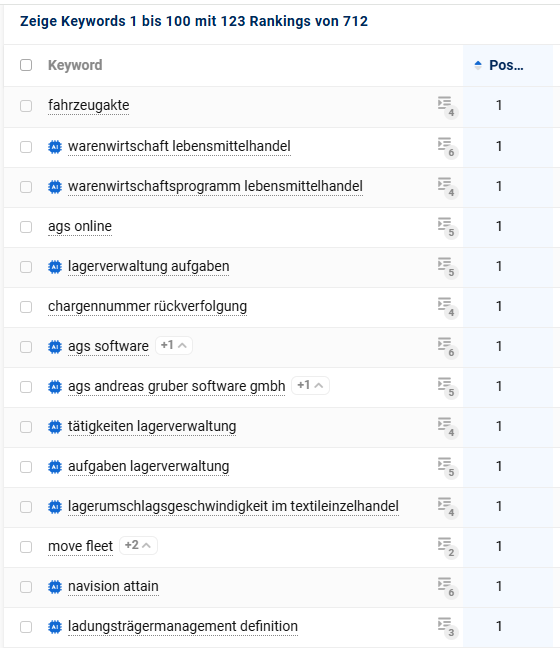This screenshot has width=560, height=648.
Task: Check the ladungsträgermanagement definition row checkbox
Action: pyautogui.click(x=26, y=627)
